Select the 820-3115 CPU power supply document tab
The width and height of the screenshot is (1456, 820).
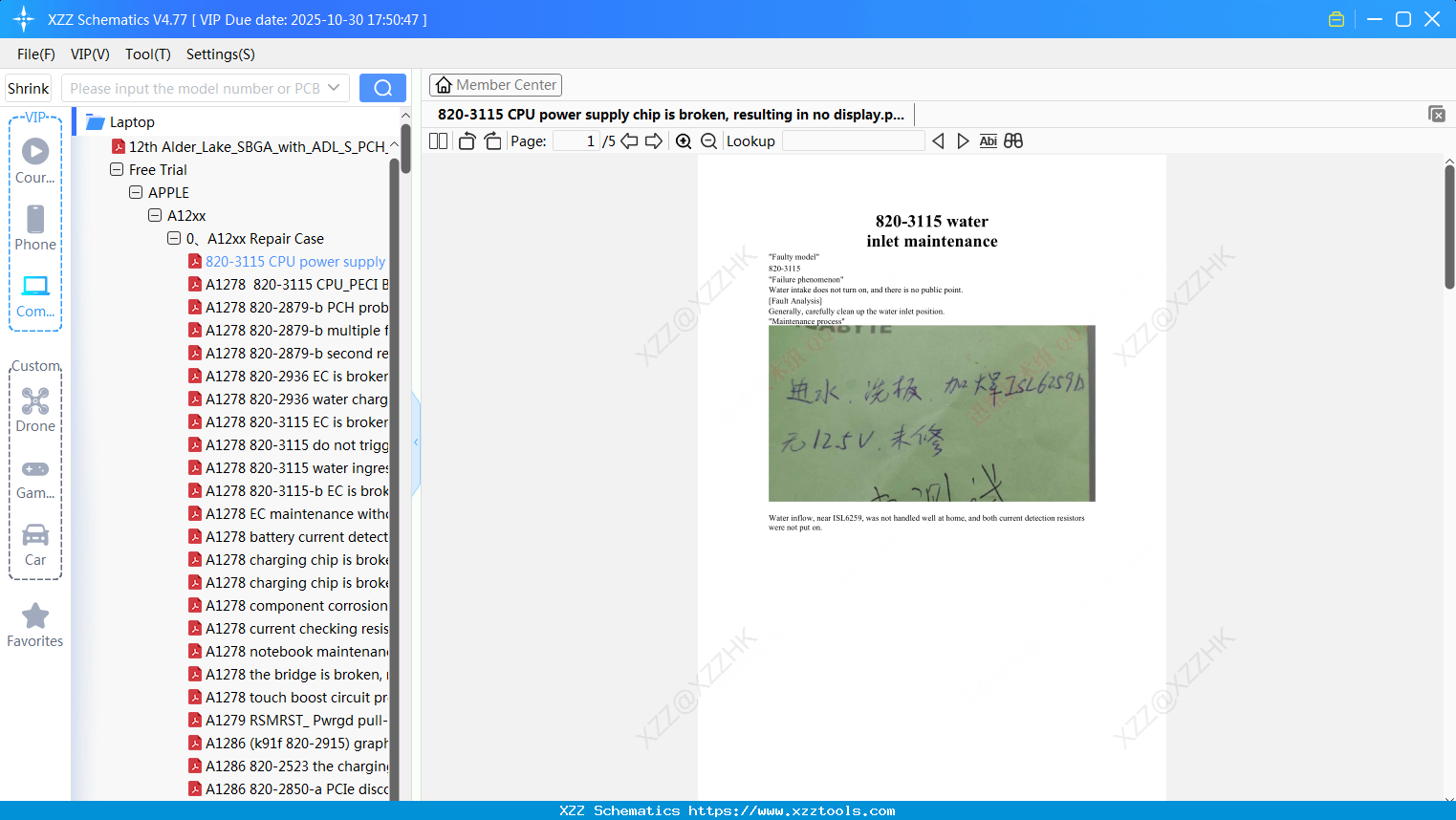point(671,115)
